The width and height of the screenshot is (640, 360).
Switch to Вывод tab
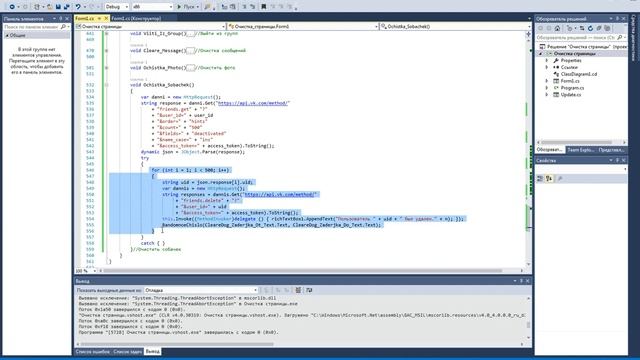(x=153, y=351)
